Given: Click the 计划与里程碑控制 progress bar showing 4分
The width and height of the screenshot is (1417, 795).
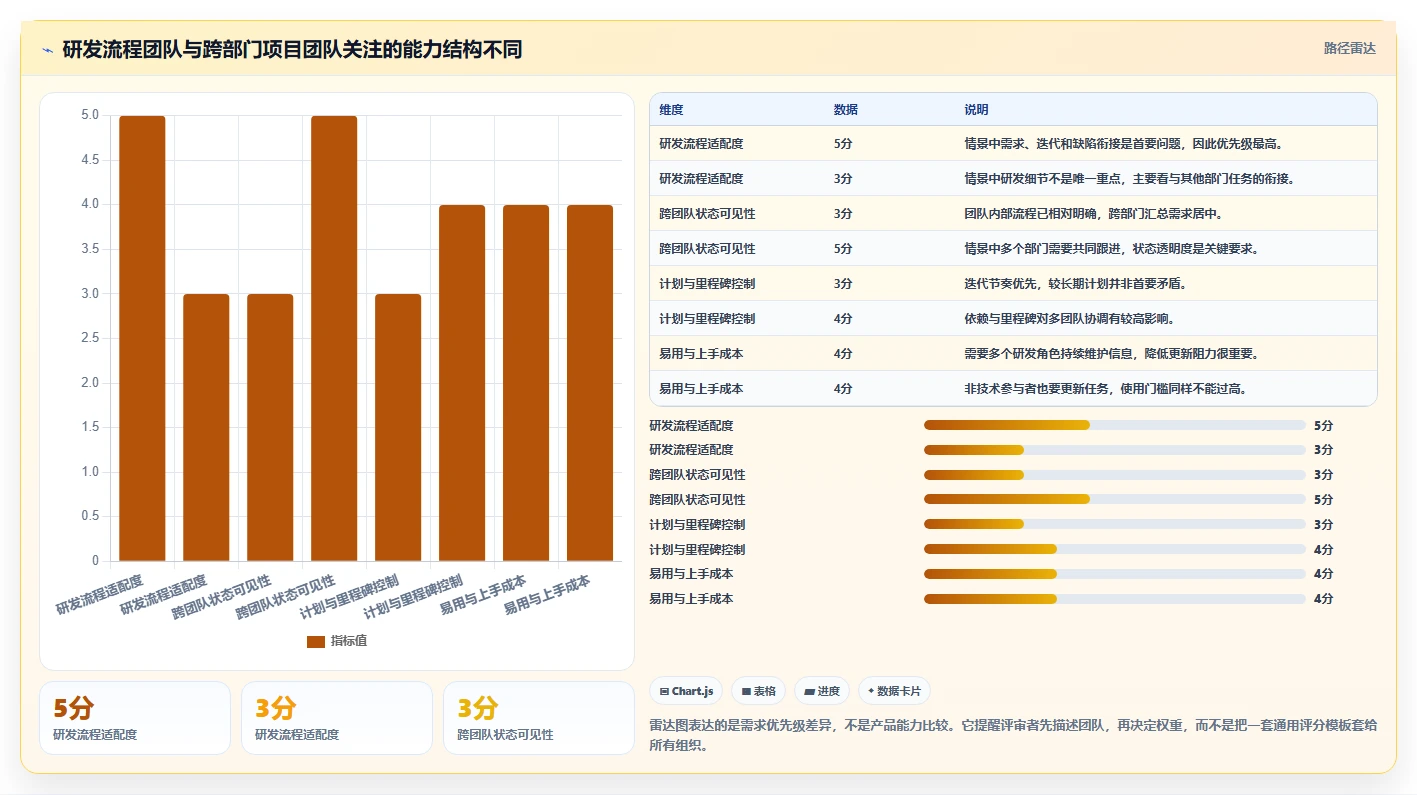Looking at the screenshot, I should [1114, 549].
